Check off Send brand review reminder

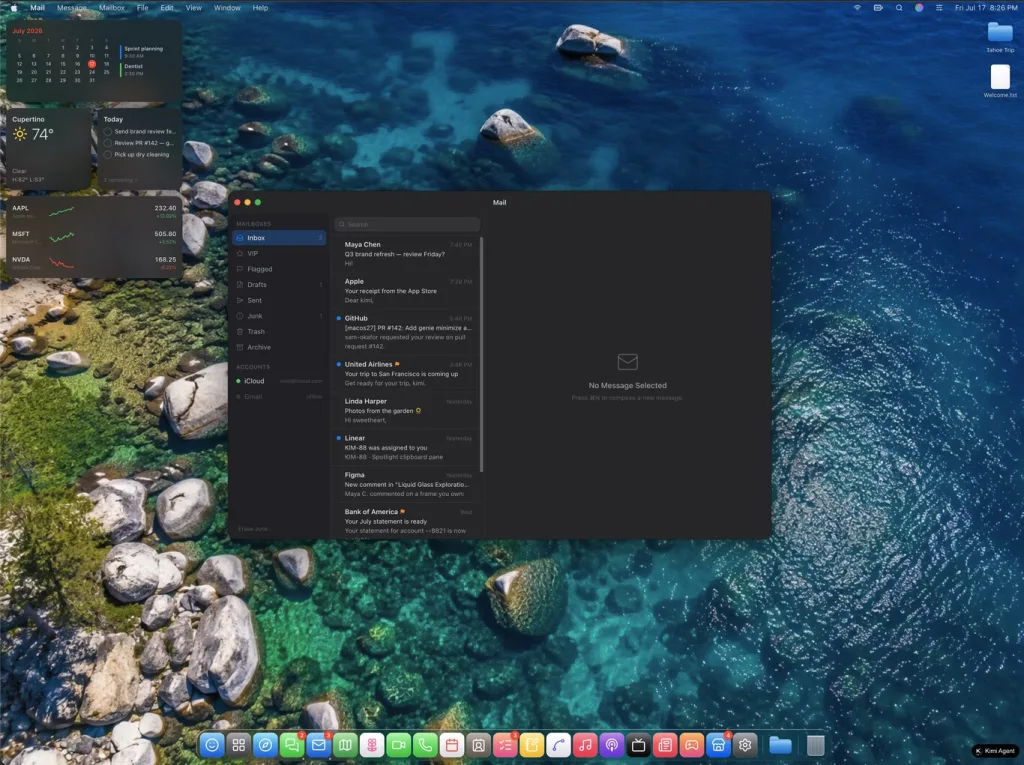(x=108, y=131)
